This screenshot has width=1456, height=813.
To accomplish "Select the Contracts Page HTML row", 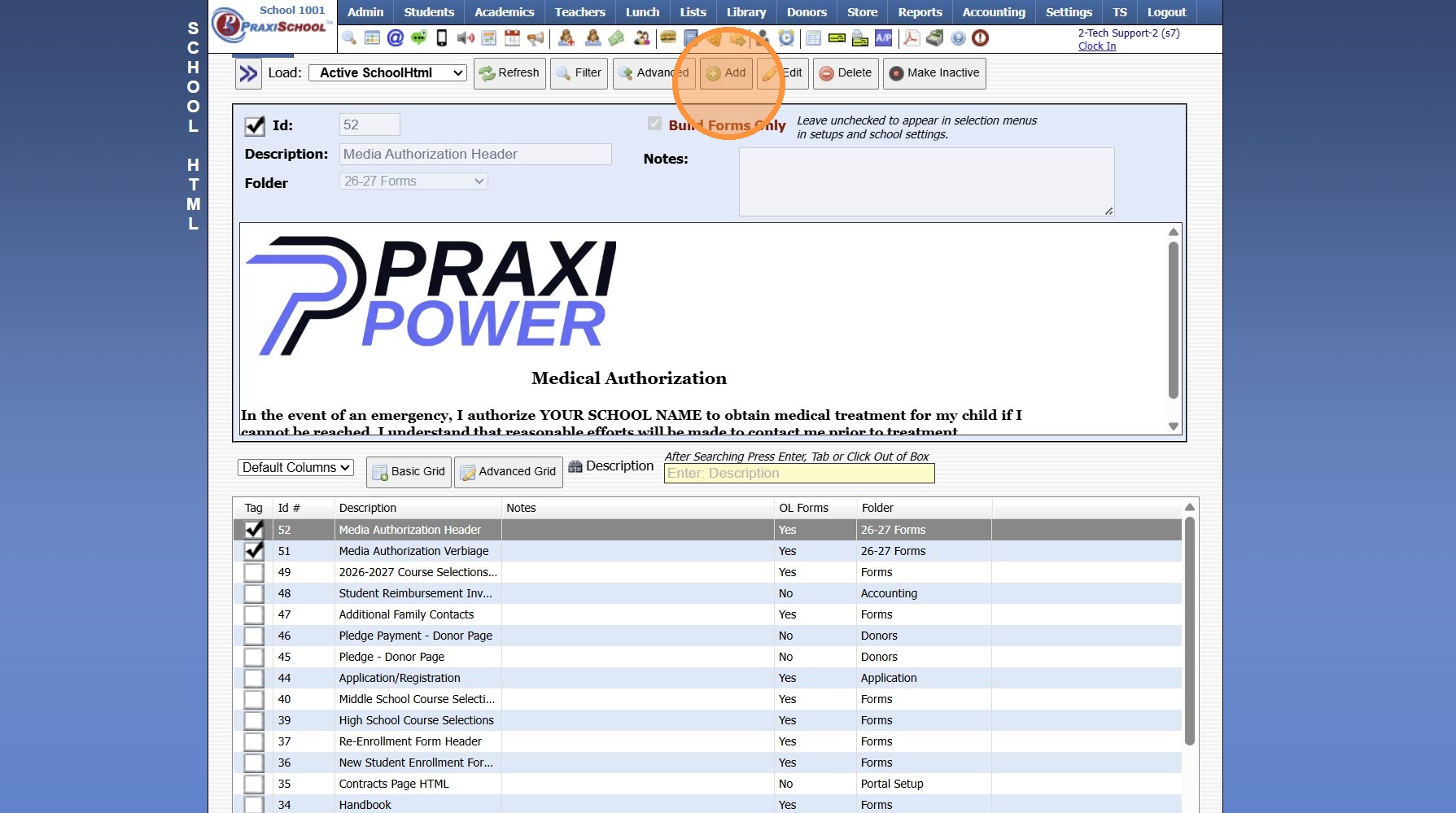I will coord(707,784).
